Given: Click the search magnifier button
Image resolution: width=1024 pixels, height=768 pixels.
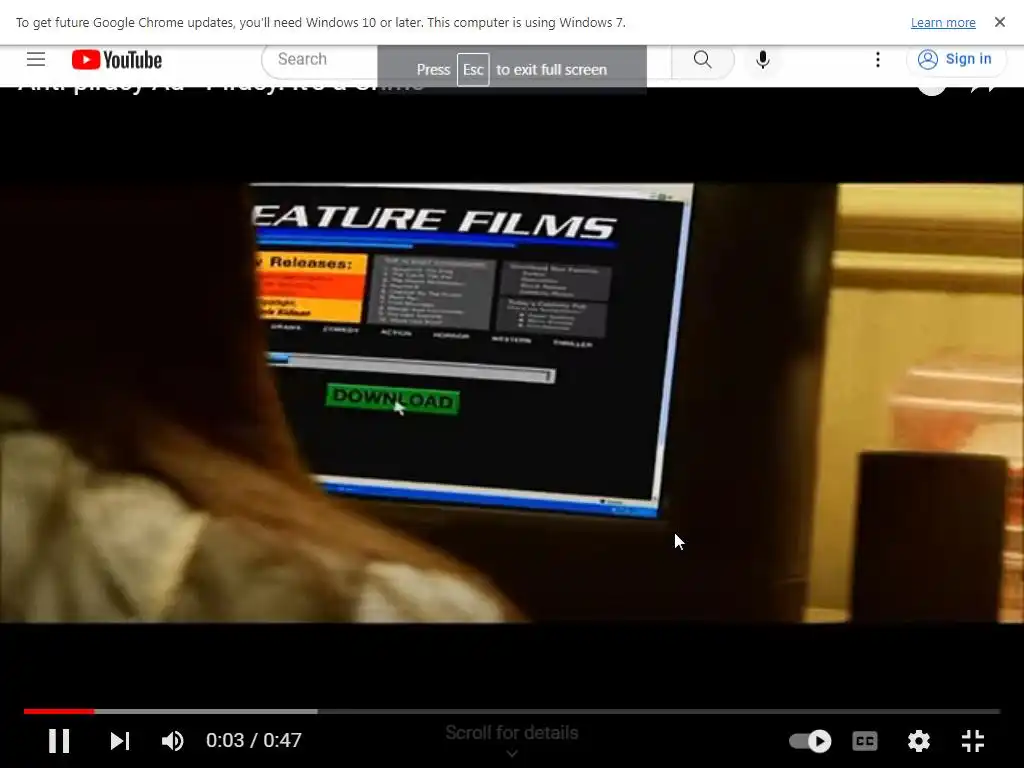Looking at the screenshot, I should (702, 59).
